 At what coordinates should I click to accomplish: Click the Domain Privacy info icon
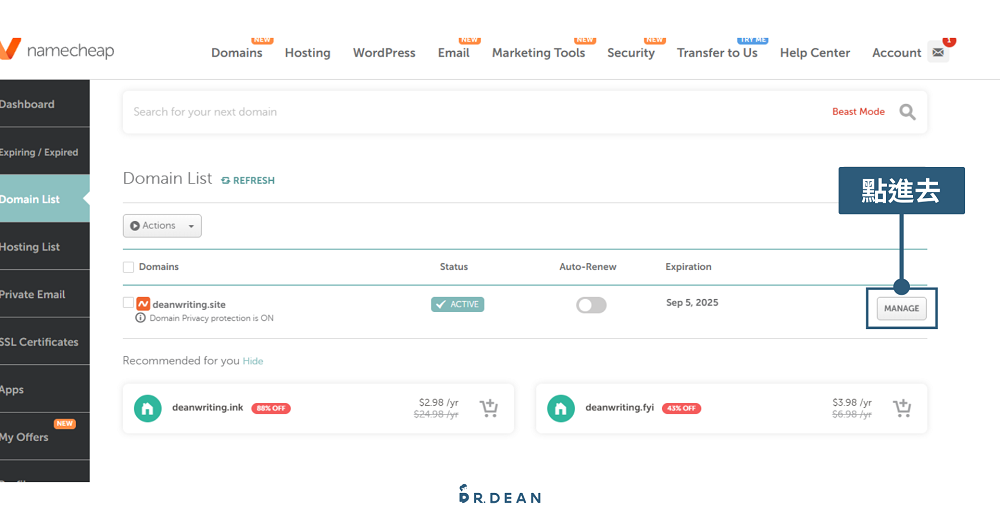(x=140, y=318)
